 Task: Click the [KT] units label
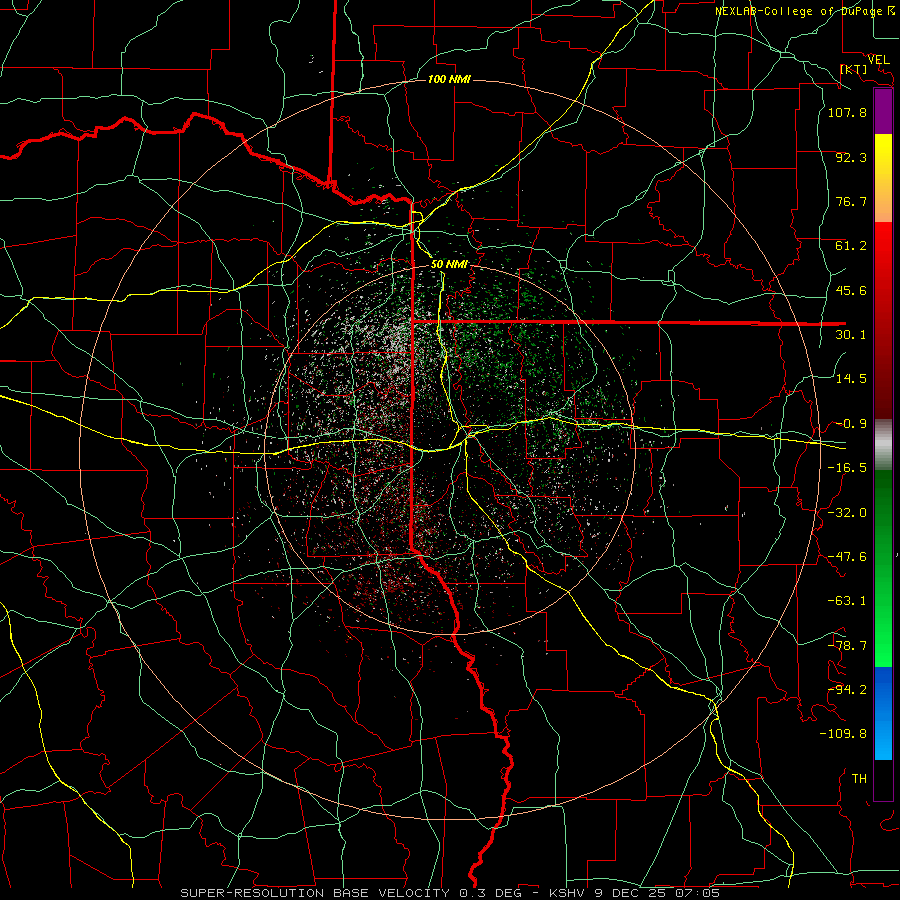coord(853,69)
